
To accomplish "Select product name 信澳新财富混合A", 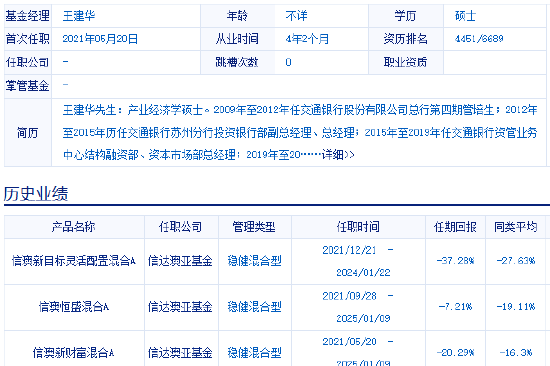I will (74, 352).
